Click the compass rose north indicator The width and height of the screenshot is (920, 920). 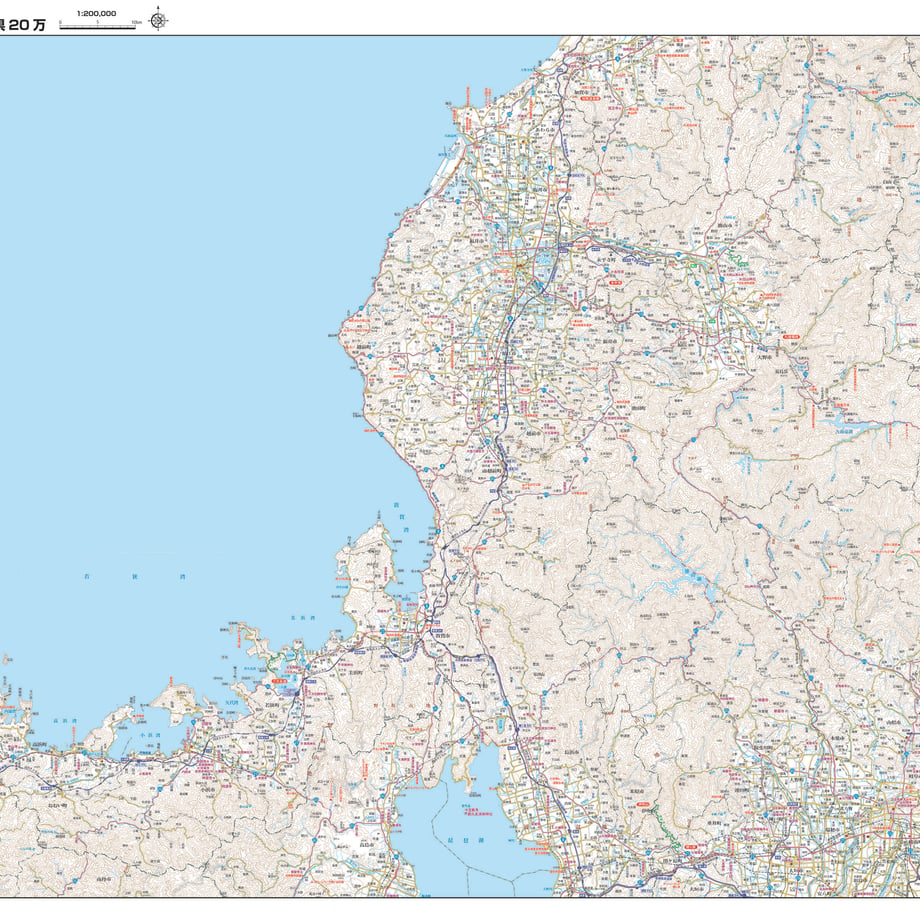(x=157, y=20)
